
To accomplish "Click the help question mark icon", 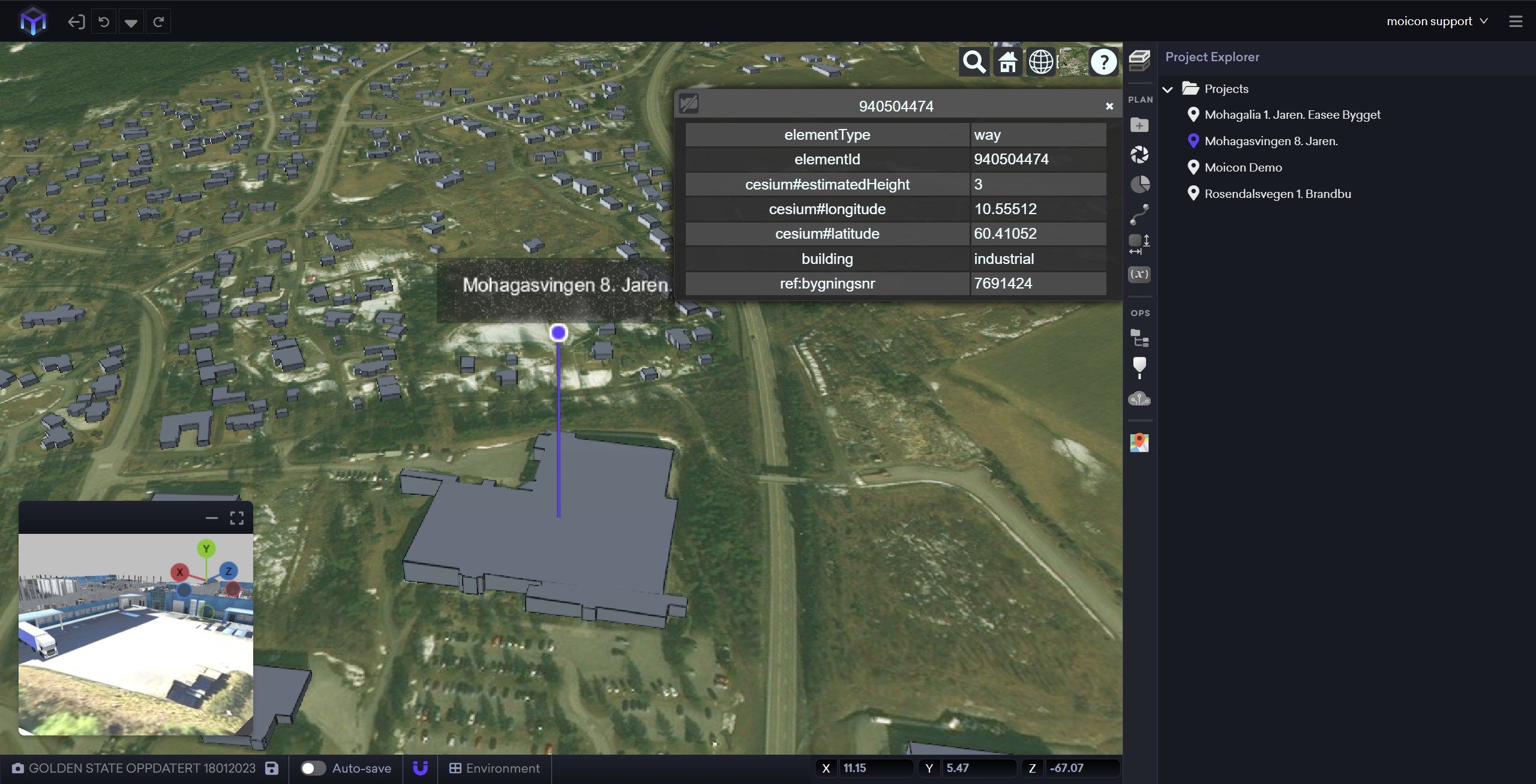I will pos(1103,62).
